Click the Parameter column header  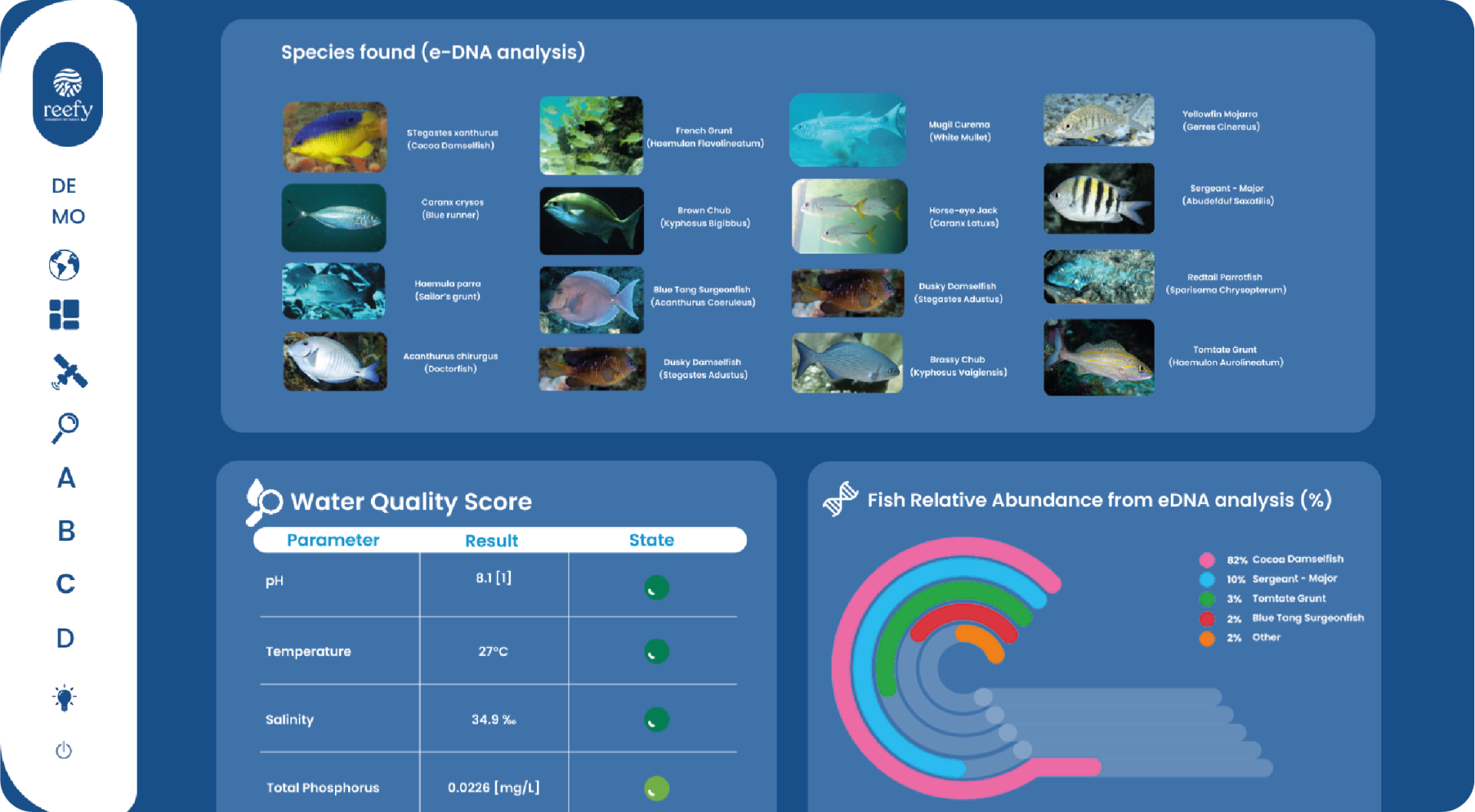pos(333,540)
